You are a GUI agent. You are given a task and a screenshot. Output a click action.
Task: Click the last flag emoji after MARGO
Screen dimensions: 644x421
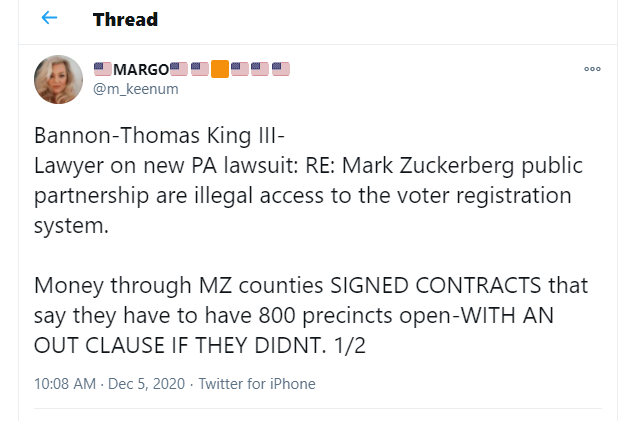281,69
